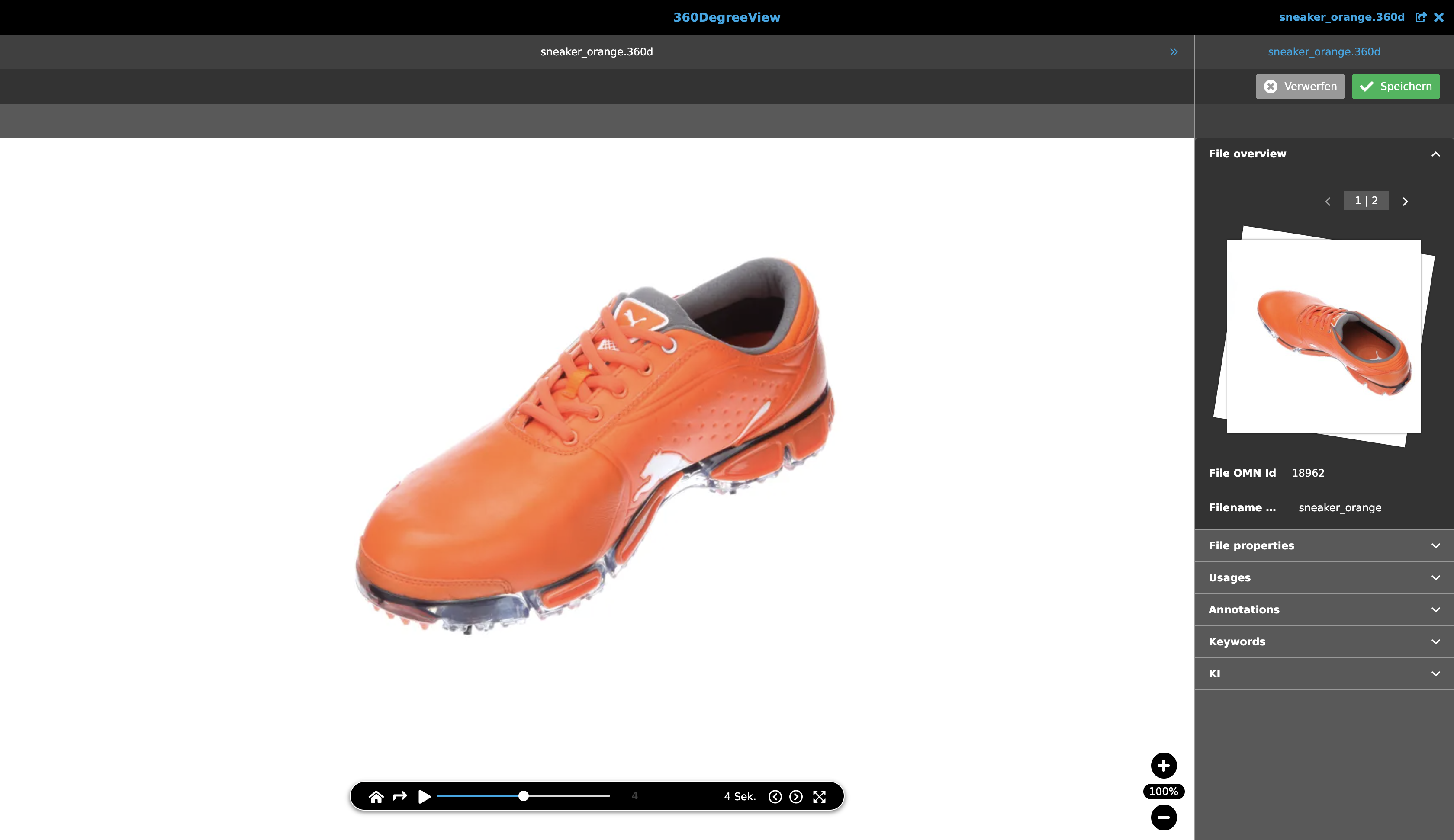
Task: Zoom in with the plus button
Action: pyautogui.click(x=1163, y=766)
